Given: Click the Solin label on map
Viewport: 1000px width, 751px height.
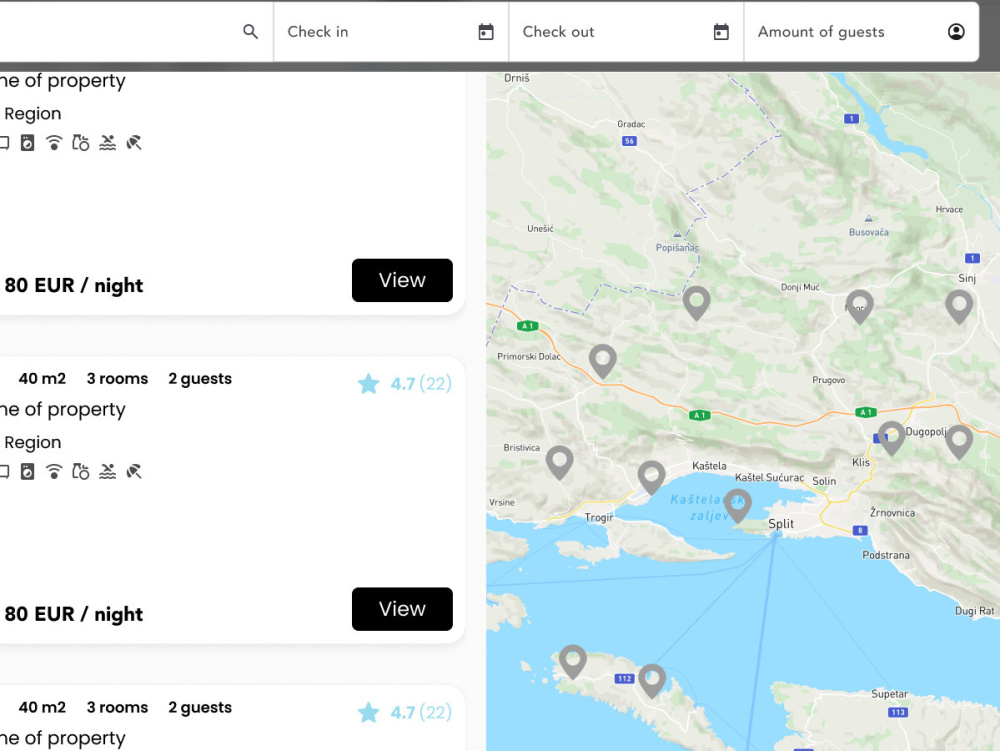Looking at the screenshot, I should point(824,481).
